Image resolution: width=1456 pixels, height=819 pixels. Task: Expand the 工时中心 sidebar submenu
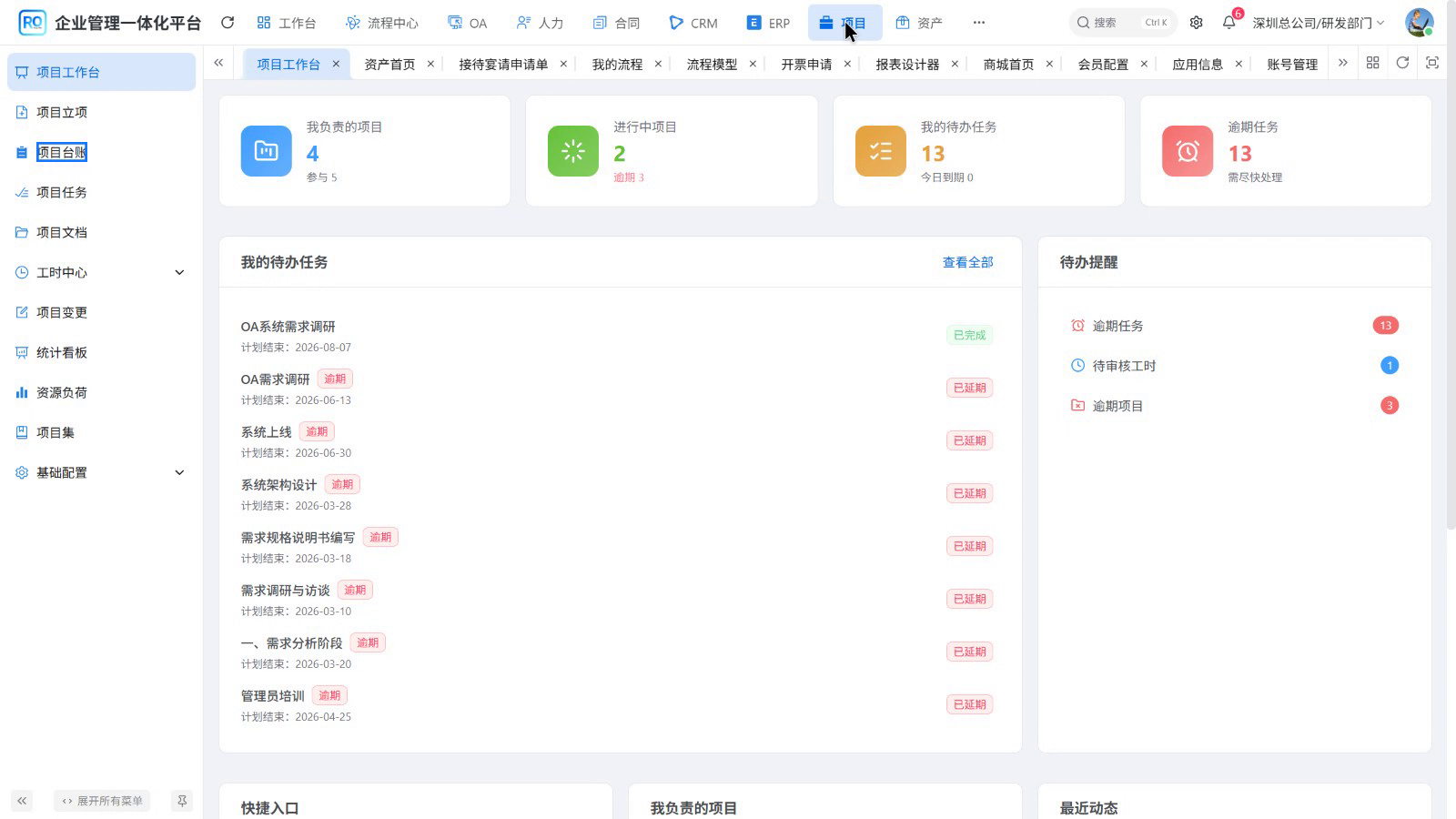pyautogui.click(x=101, y=272)
